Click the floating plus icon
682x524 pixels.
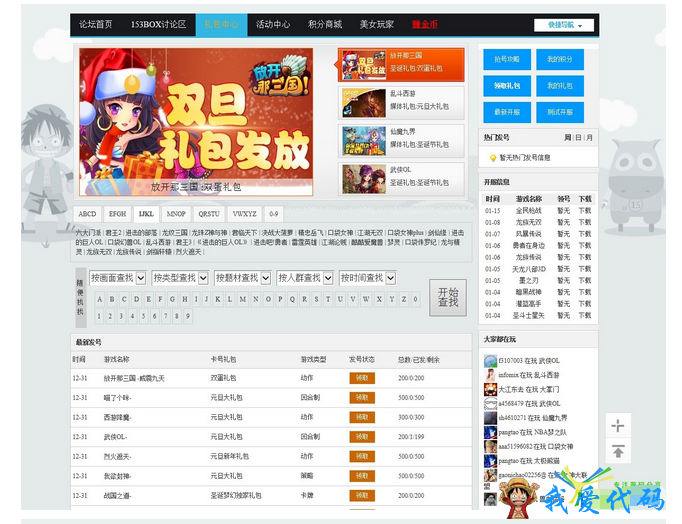[618, 426]
